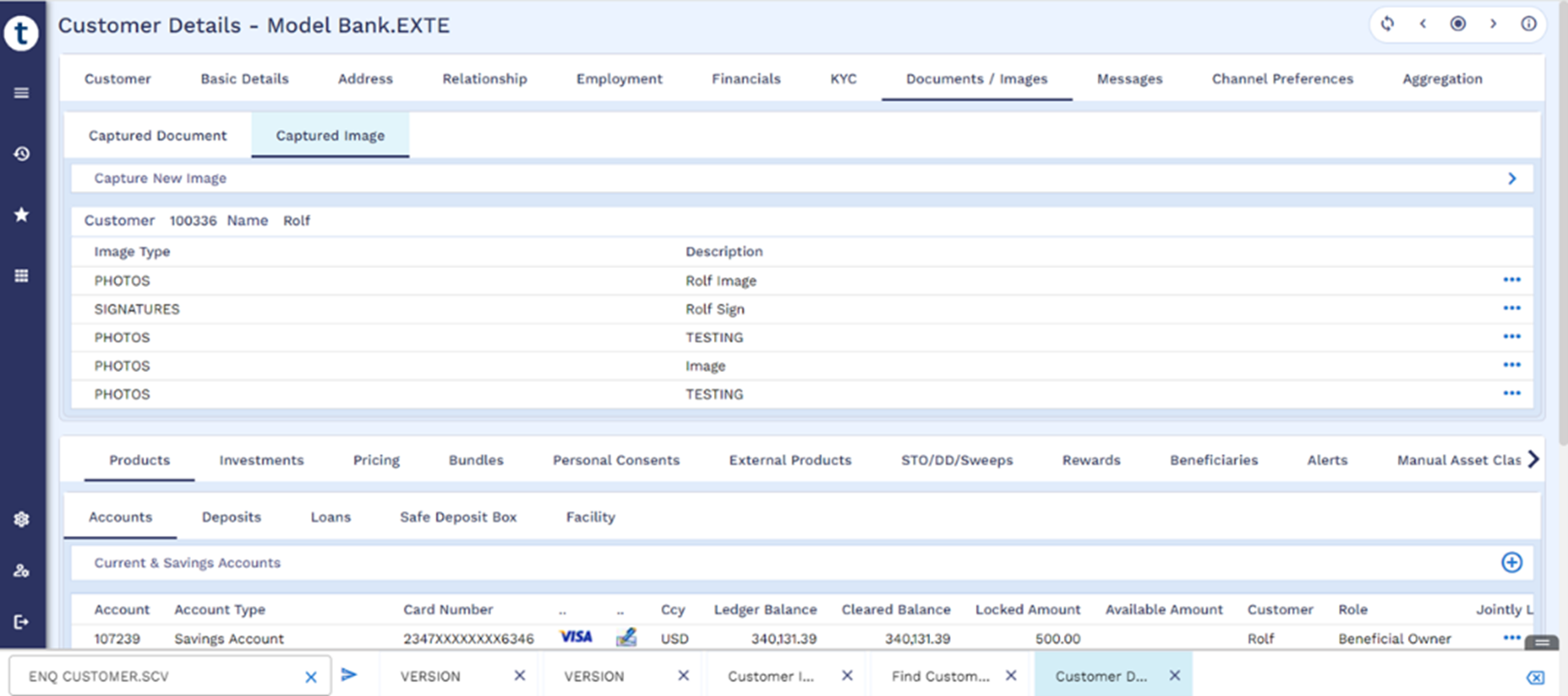Open the hamburger menu in sidebar
Image resolution: width=1568 pixels, height=696 pixels.
[22, 93]
